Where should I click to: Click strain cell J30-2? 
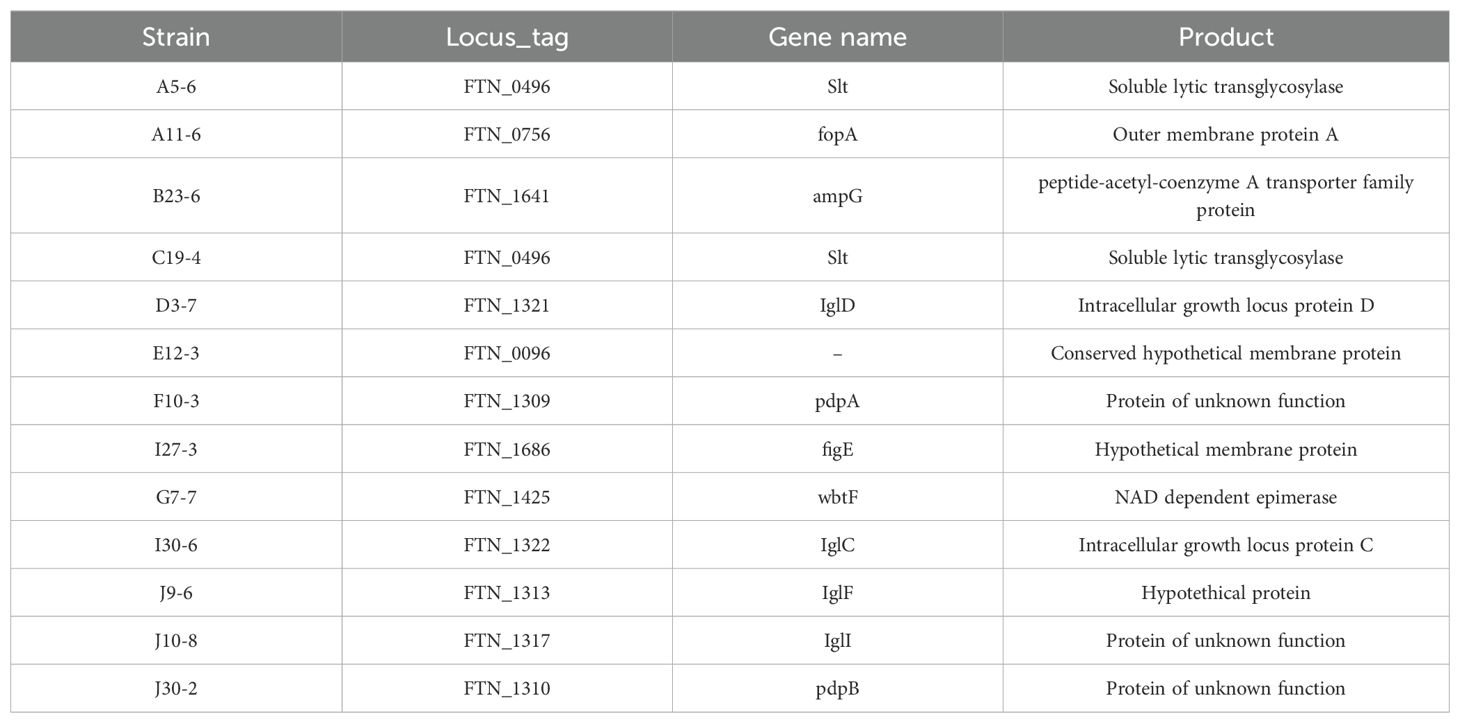176,689
